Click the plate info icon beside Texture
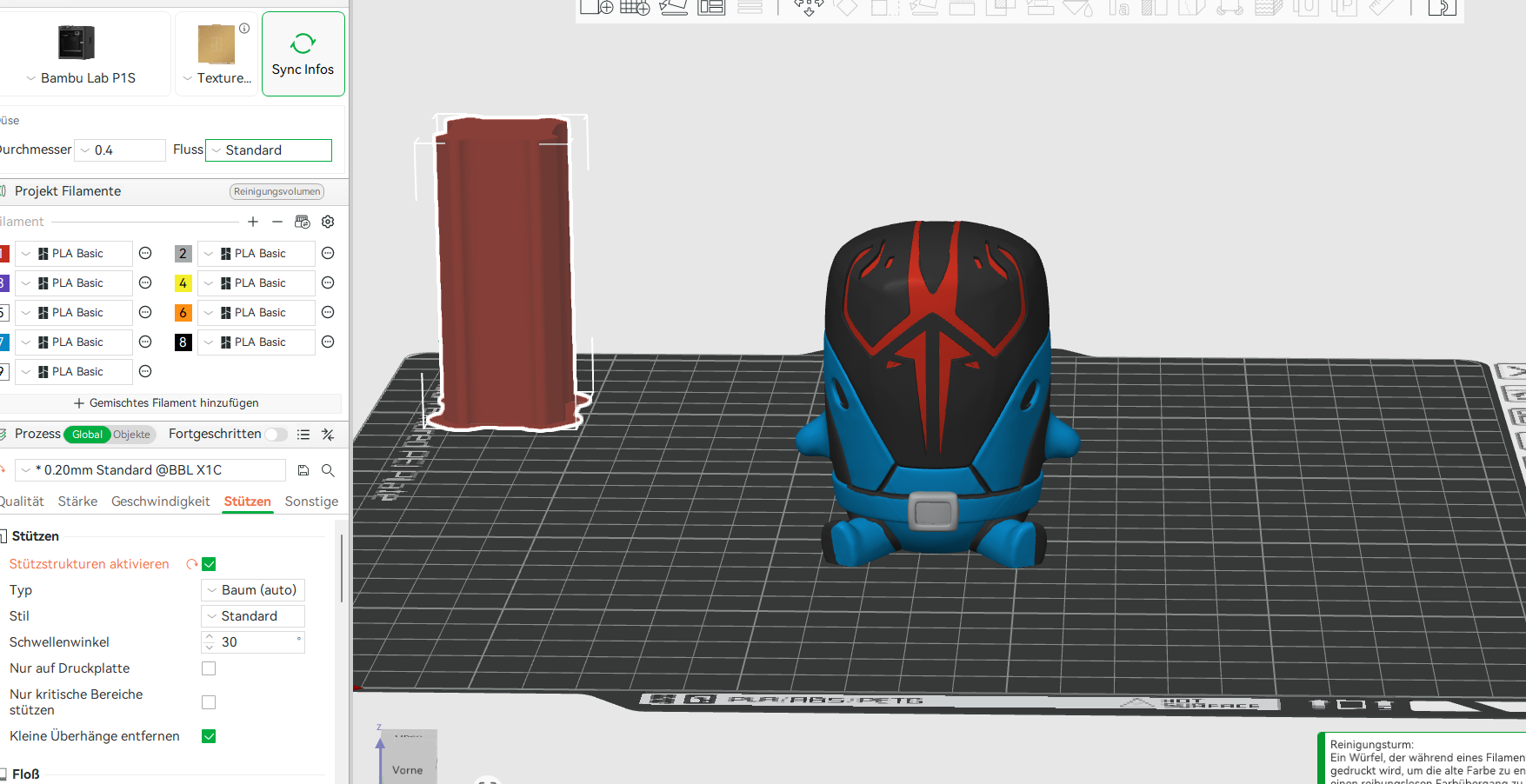The height and width of the screenshot is (784, 1526). [244, 29]
